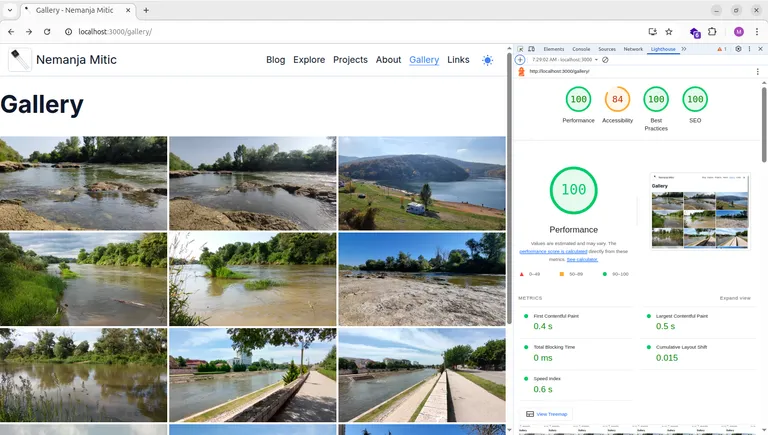Open the Console tab in DevTools

(x=580, y=49)
